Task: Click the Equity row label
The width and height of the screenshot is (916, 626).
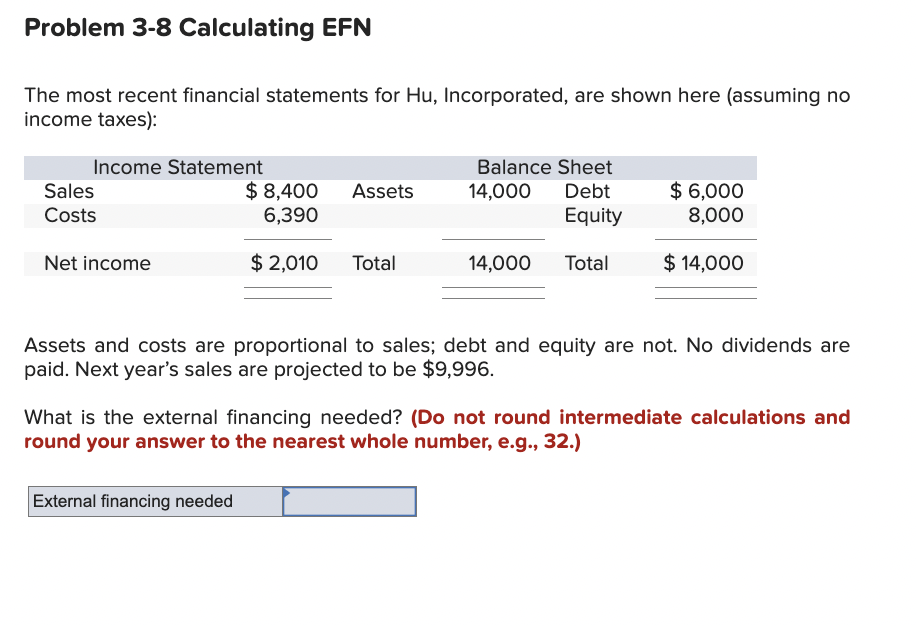Action: pyautogui.click(x=594, y=215)
